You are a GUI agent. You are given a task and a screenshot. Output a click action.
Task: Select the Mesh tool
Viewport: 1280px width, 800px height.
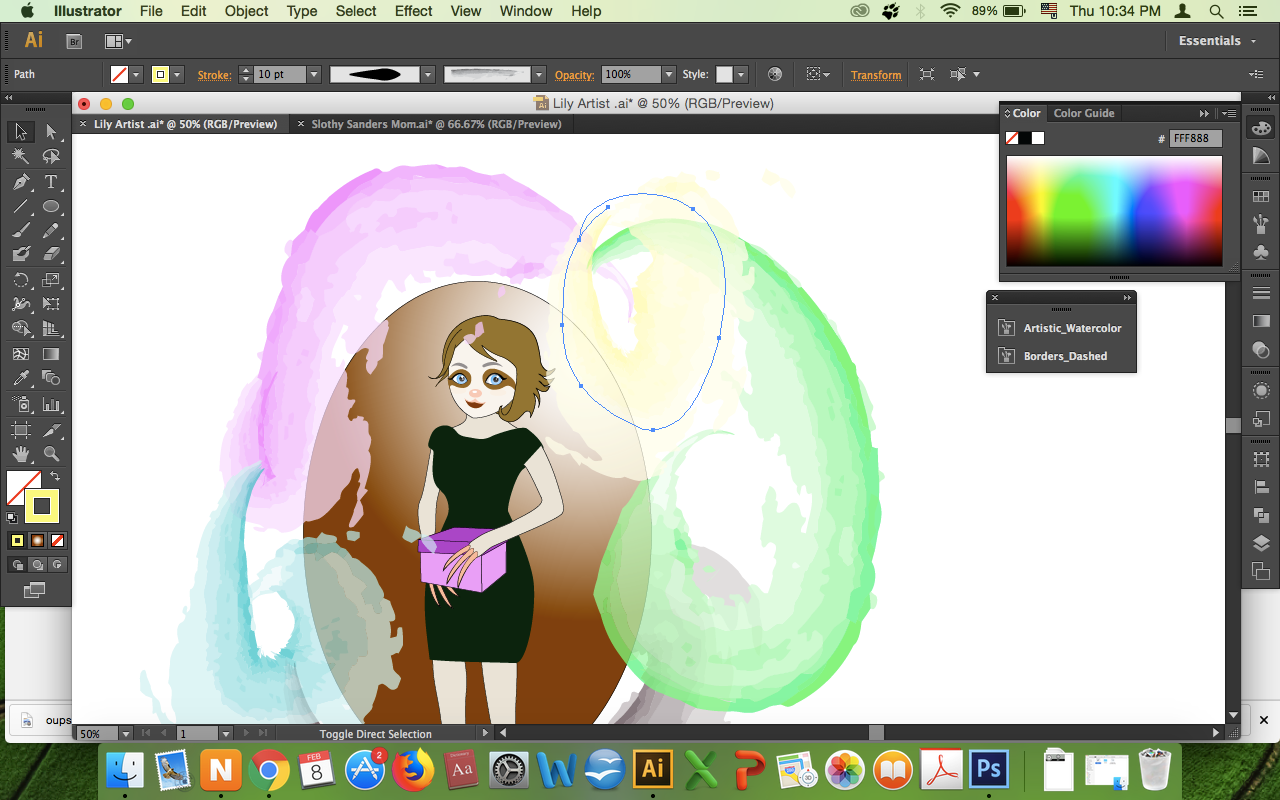point(20,354)
